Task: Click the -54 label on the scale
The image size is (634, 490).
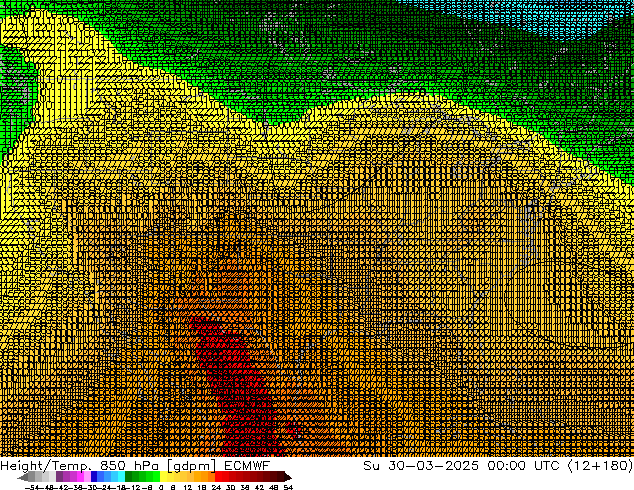Action: point(32,487)
